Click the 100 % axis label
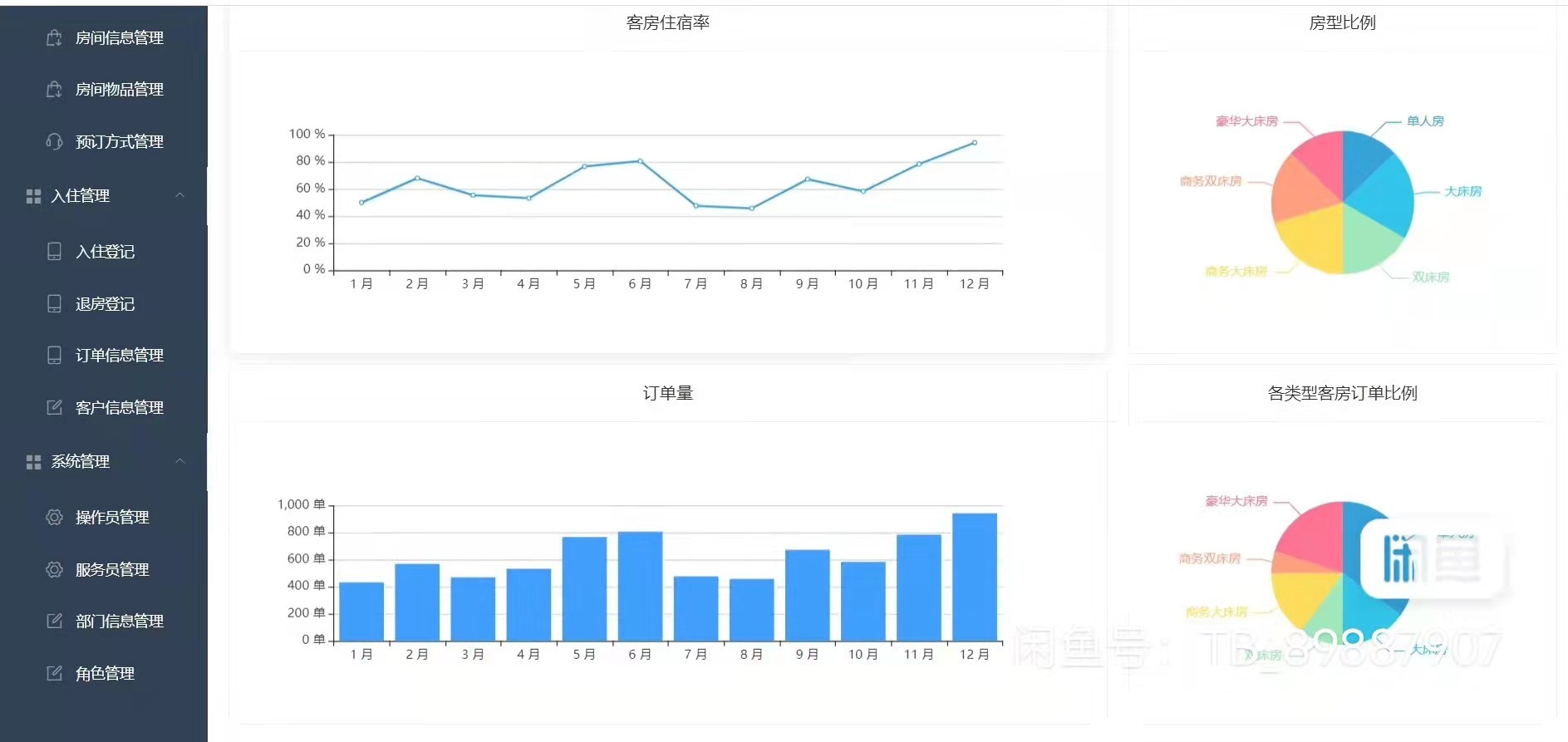This screenshot has height=742, width=1568. [307, 134]
